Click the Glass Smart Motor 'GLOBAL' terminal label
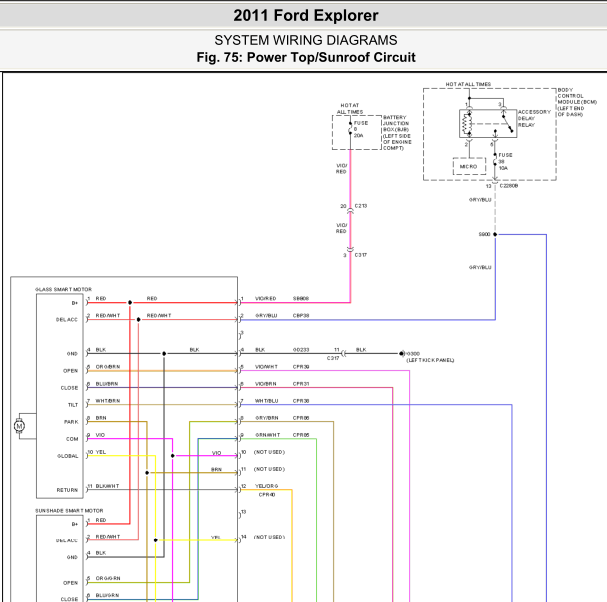 click(68, 456)
